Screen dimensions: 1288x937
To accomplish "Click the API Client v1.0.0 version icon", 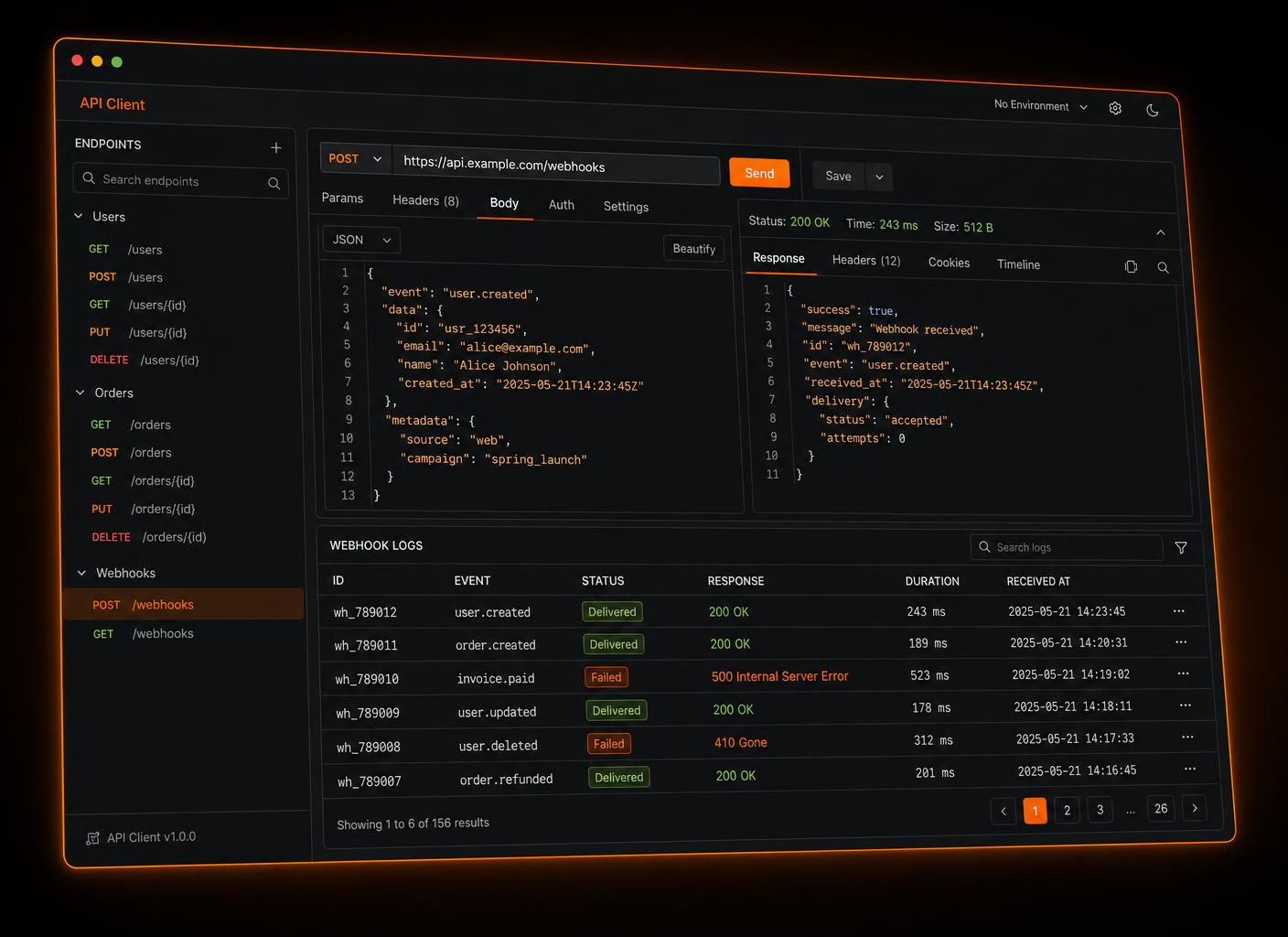I will pyautogui.click(x=92, y=838).
